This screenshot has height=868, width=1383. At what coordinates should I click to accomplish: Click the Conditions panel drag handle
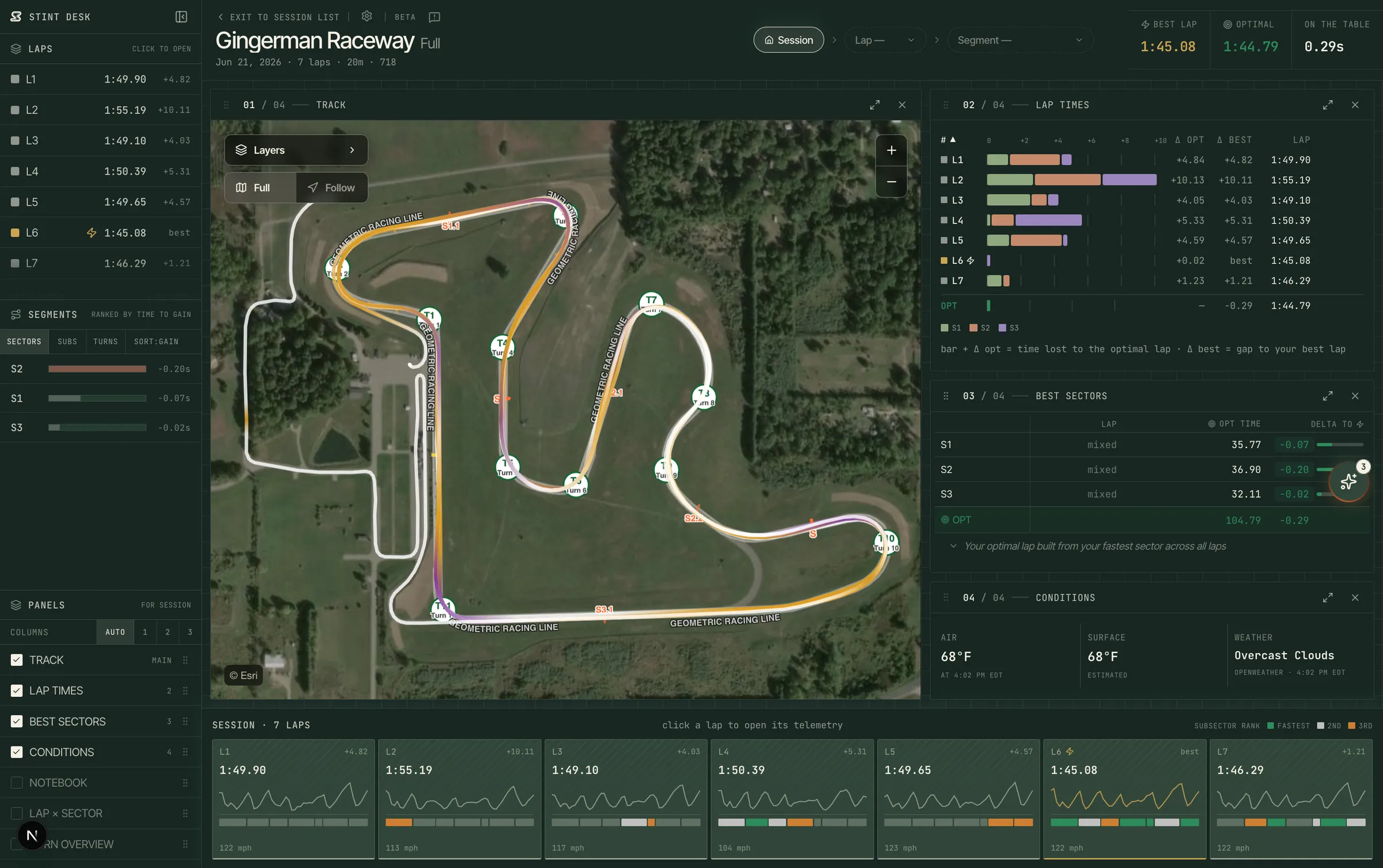946,597
